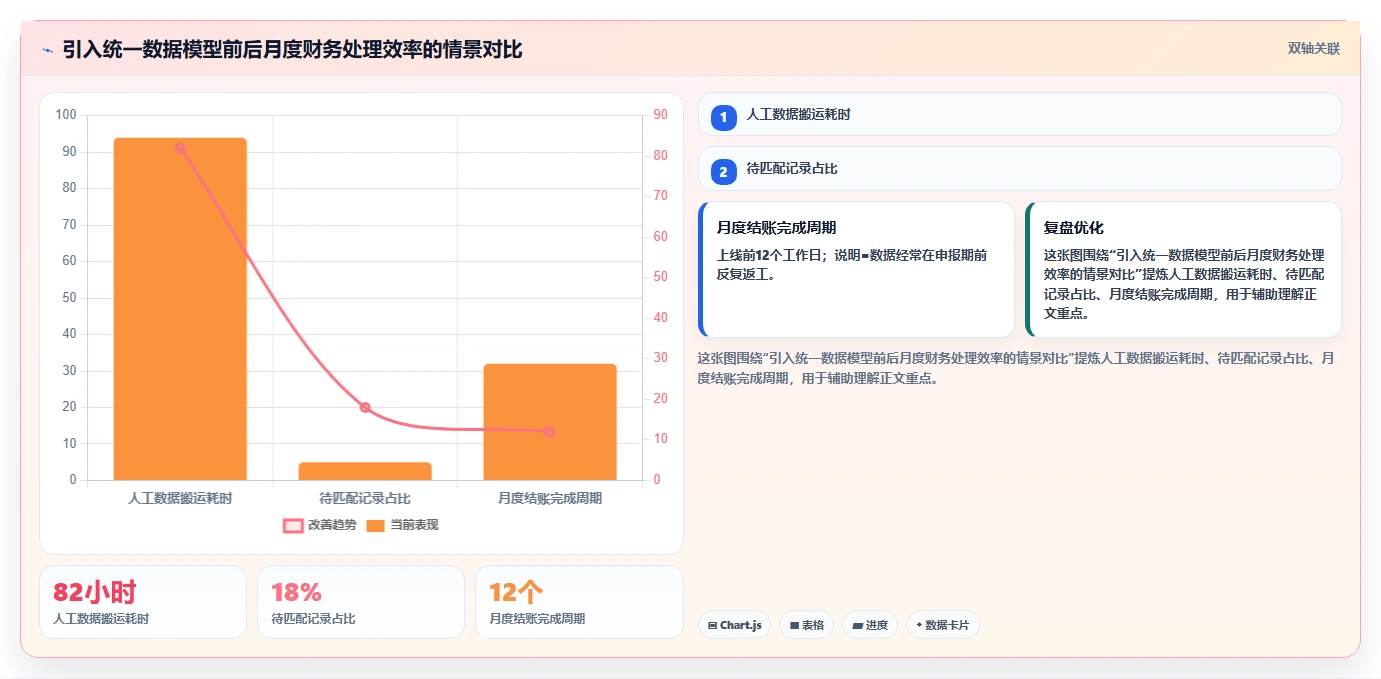The width and height of the screenshot is (1381, 679).
Task: Click the 进度 tag
Action: pos(870,625)
